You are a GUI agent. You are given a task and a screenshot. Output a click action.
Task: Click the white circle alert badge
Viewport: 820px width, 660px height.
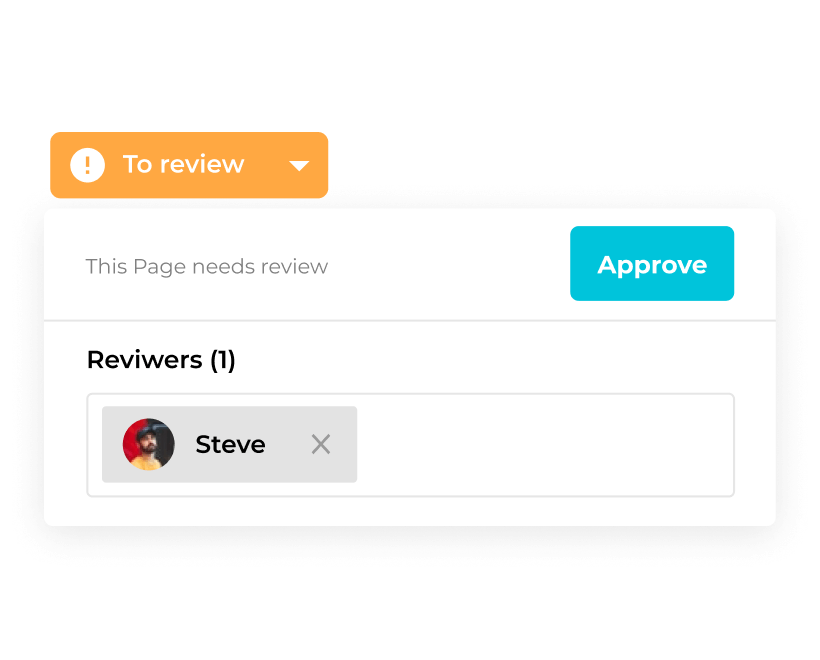click(88, 165)
